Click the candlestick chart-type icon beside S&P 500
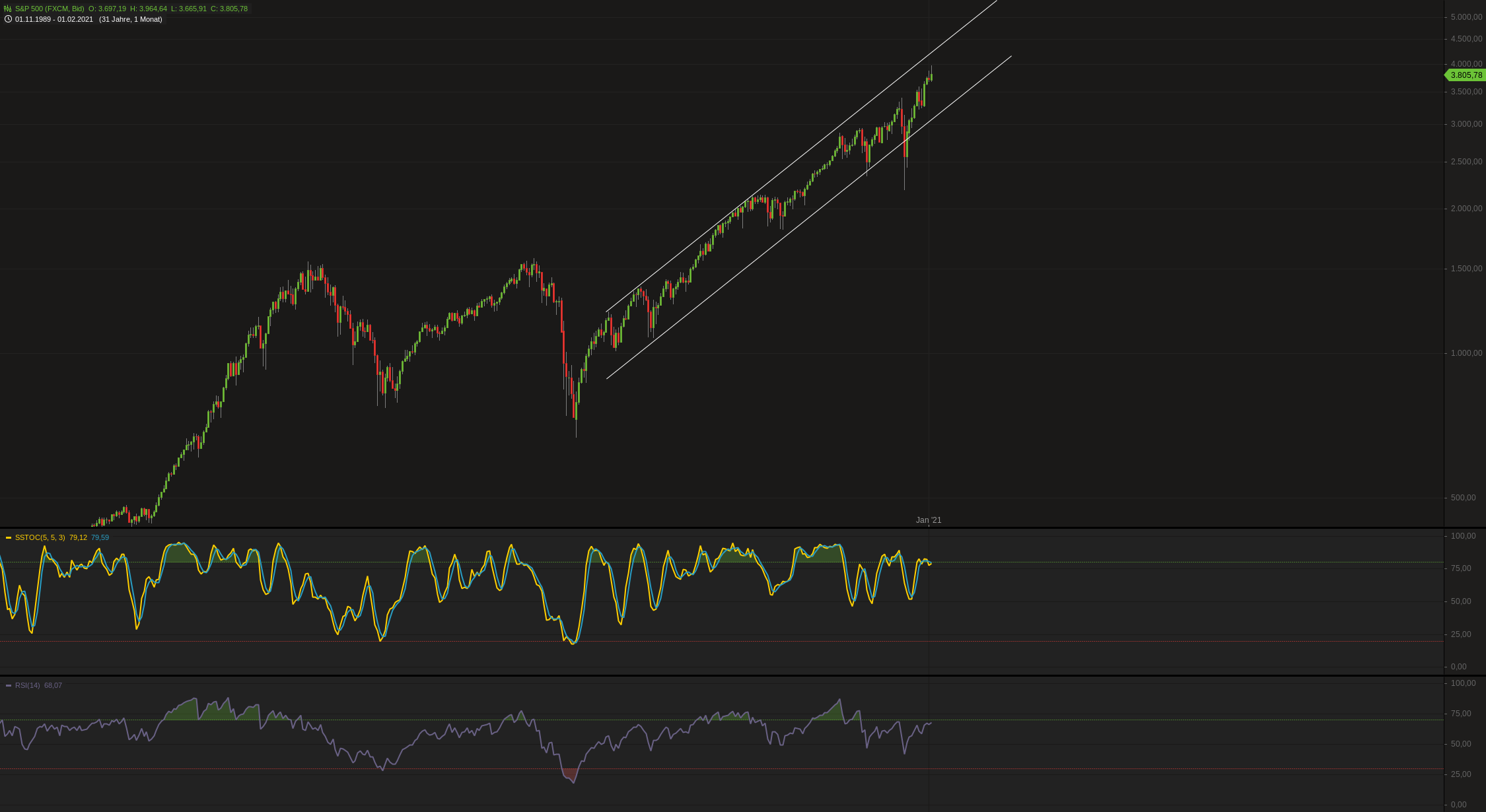Viewport: 1486px width, 812px height. tap(8, 9)
